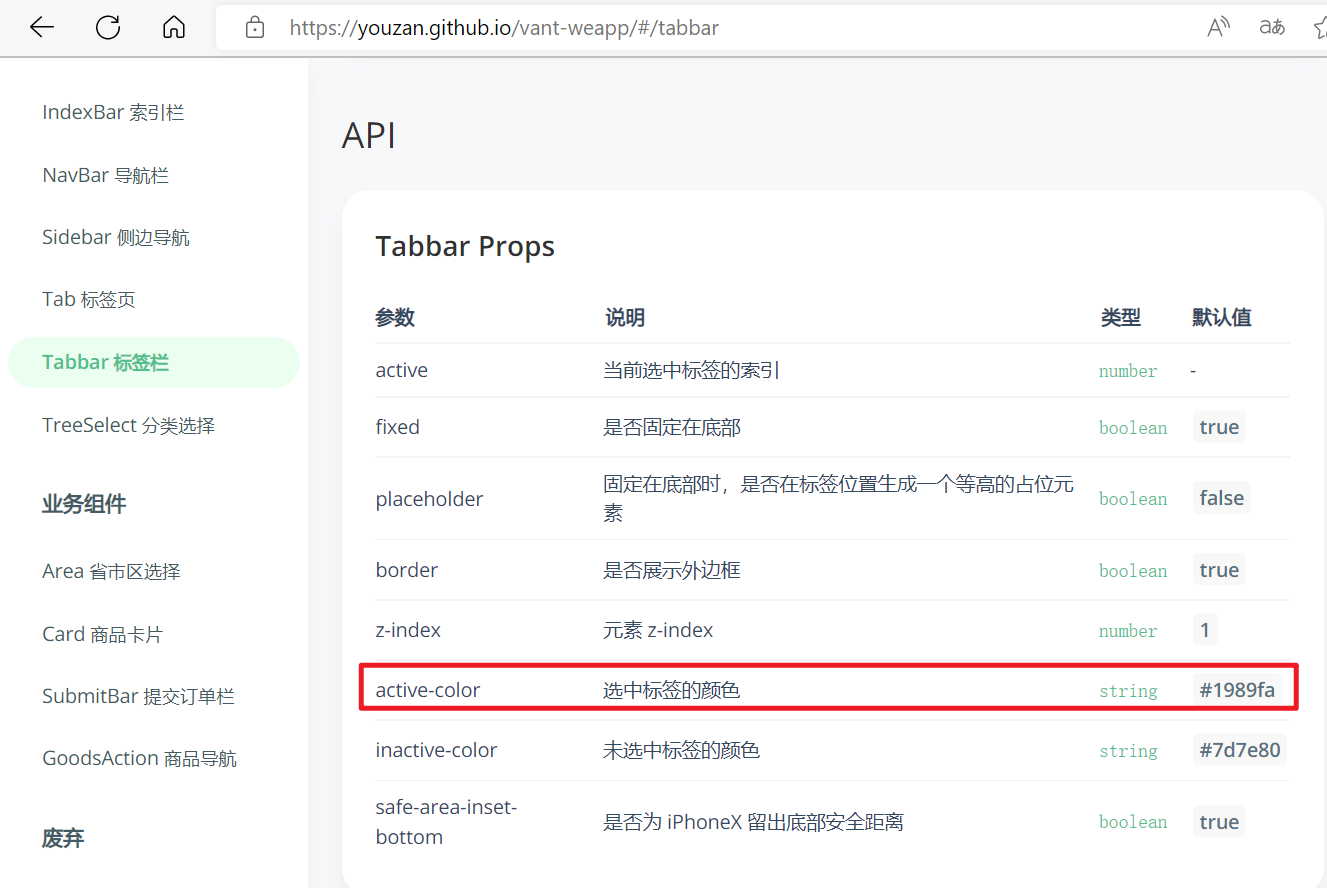Click the default value 1 for z-index
1327x888 pixels.
tap(1205, 630)
